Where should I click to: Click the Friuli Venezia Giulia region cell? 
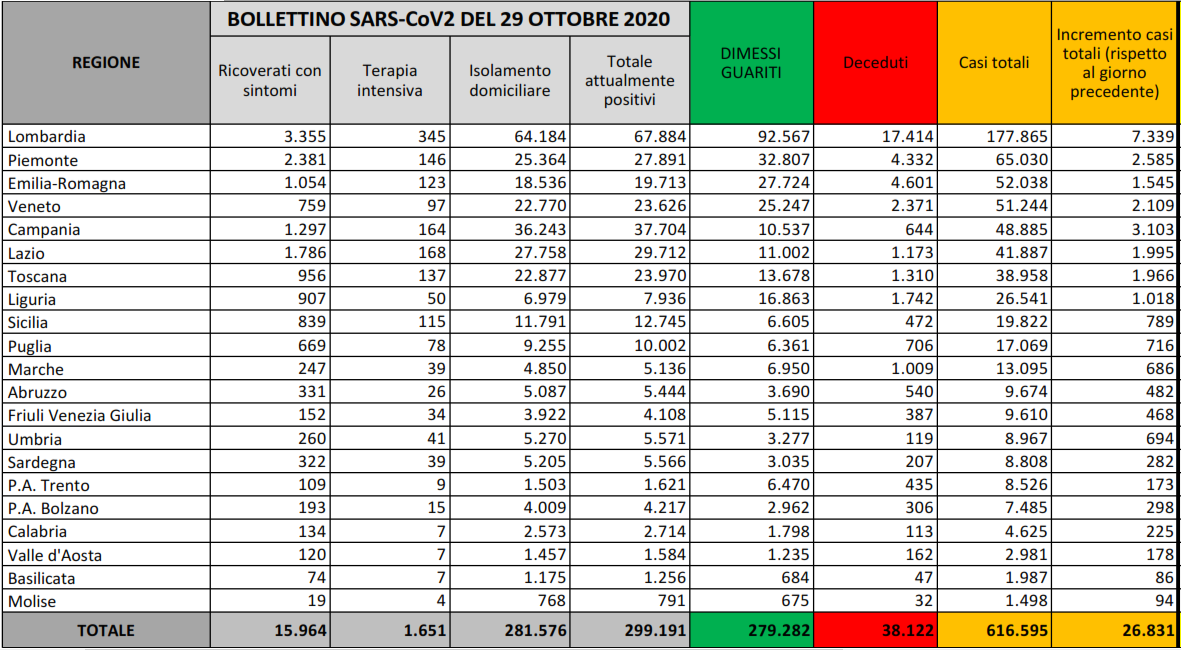coord(79,416)
